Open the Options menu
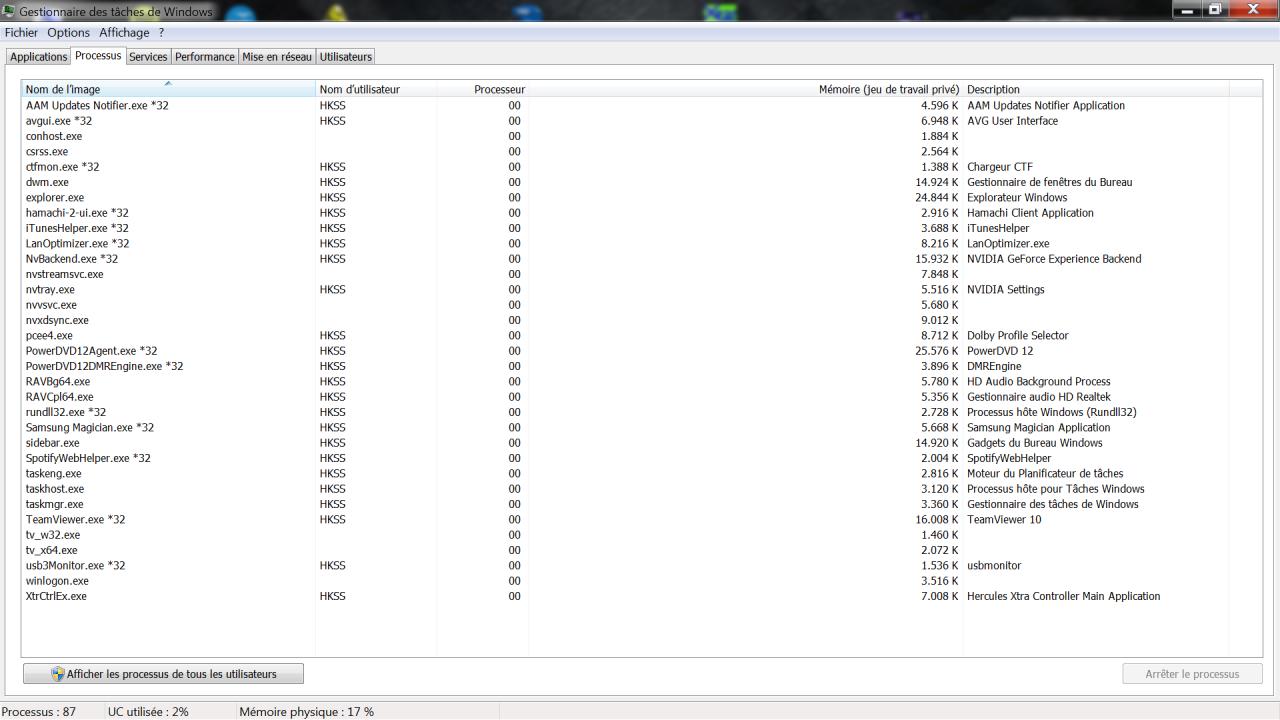Viewport: 1280px width, 720px height. (68, 33)
